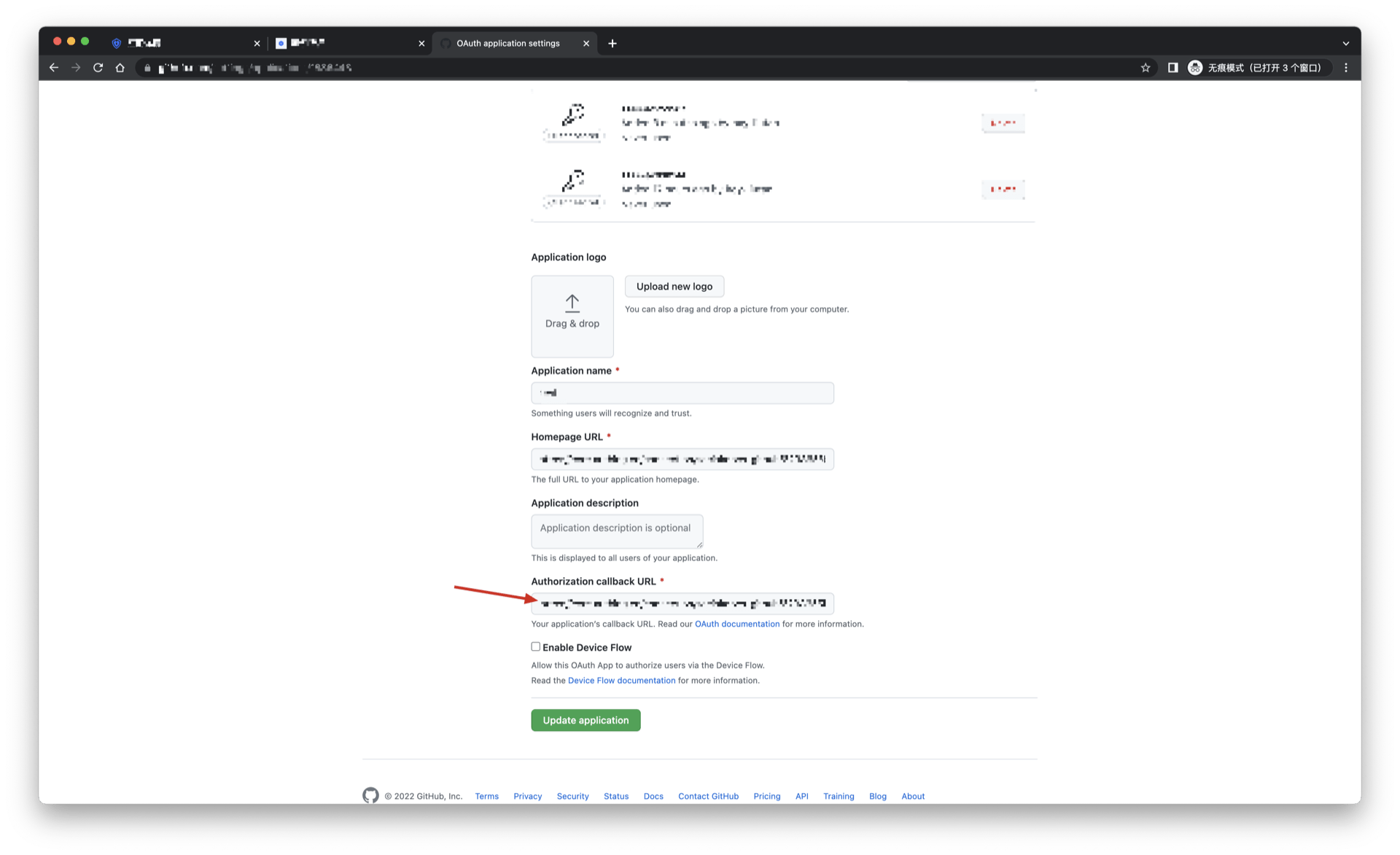Screen dimensions: 1400x855
Task: Bookmark this page using the star icon
Action: click(x=1145, y=67)
